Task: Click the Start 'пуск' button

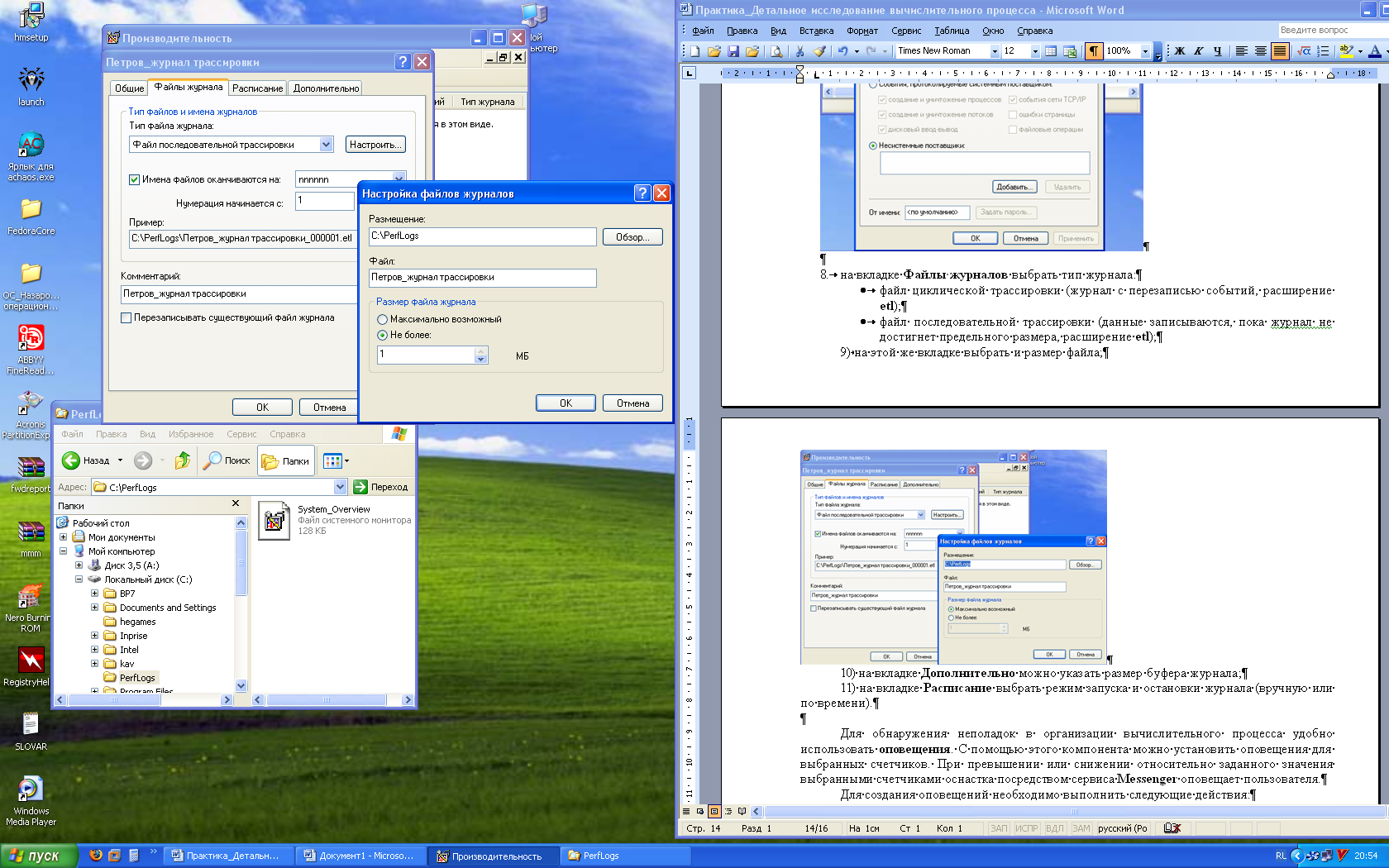Action: tap(38, 856)
